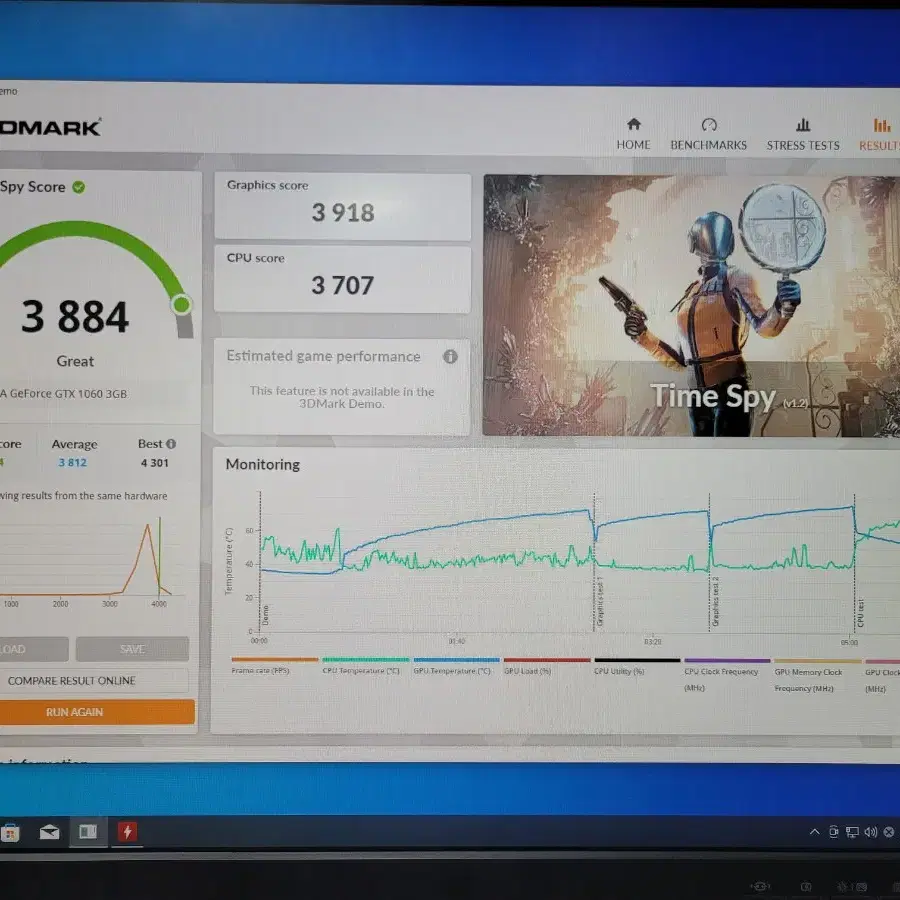Click the green validation checkmark beside Spy Score
Image resolution: width=900 pixels, height=900 pixels.
tap(79, 187)
